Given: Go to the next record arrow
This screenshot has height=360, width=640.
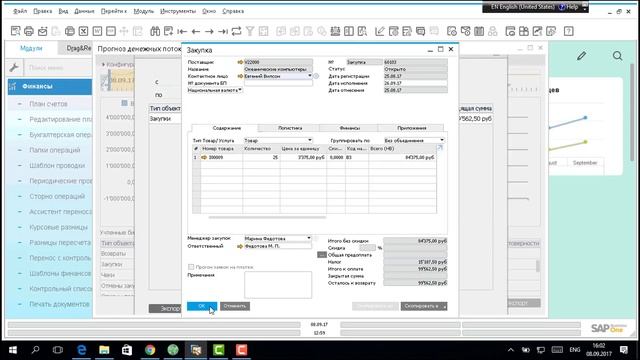Looking at the screenshot, I should tap(209, 31).
